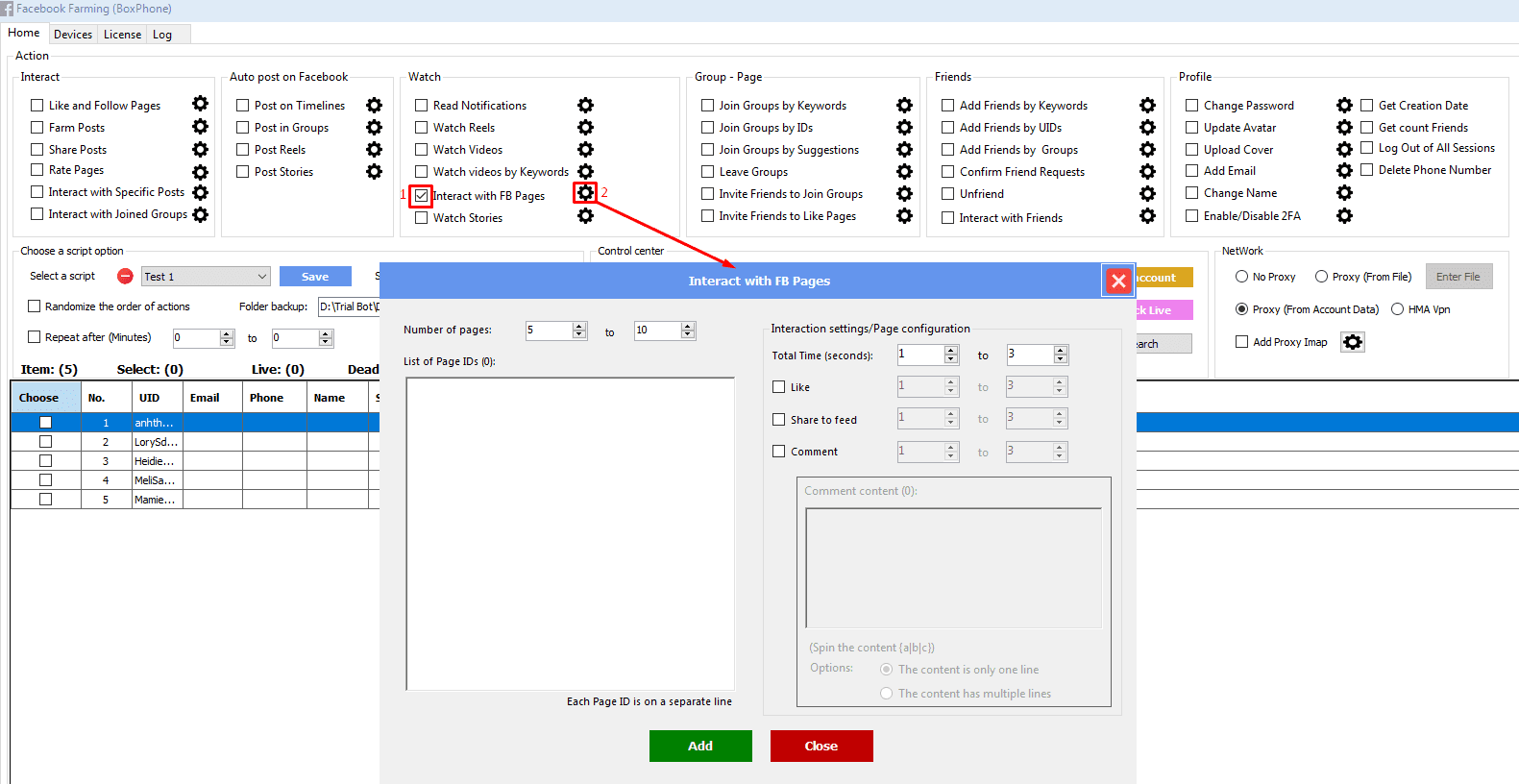Increase Number of pages minimum spinner
Image resolution: width=1519 pixels, height=784 pixels.
pyautogui.click(x=579, y=326)
